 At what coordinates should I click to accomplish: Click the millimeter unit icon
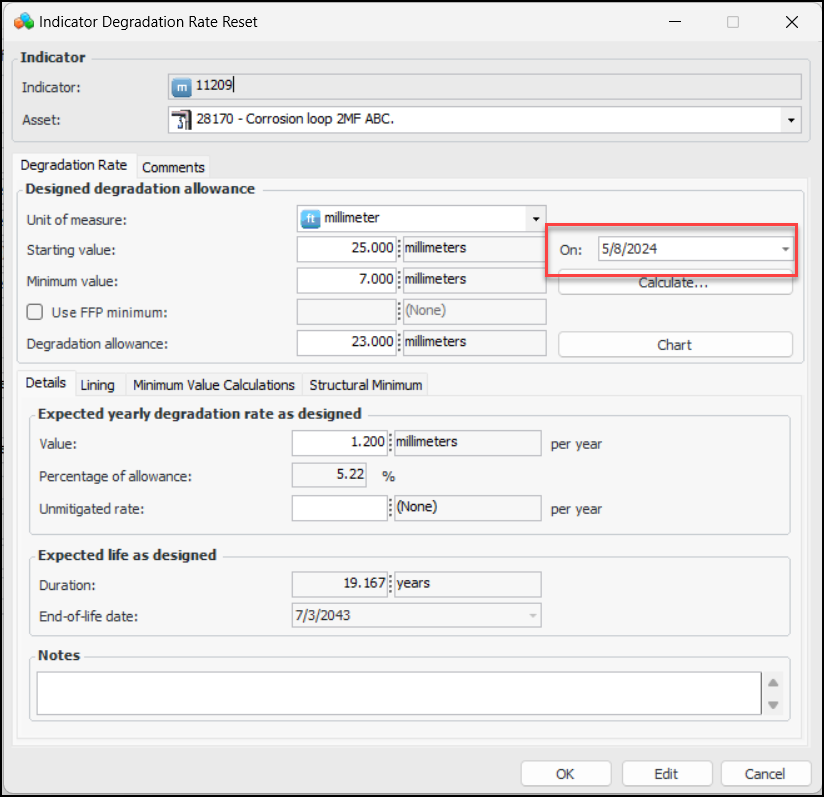310,218
